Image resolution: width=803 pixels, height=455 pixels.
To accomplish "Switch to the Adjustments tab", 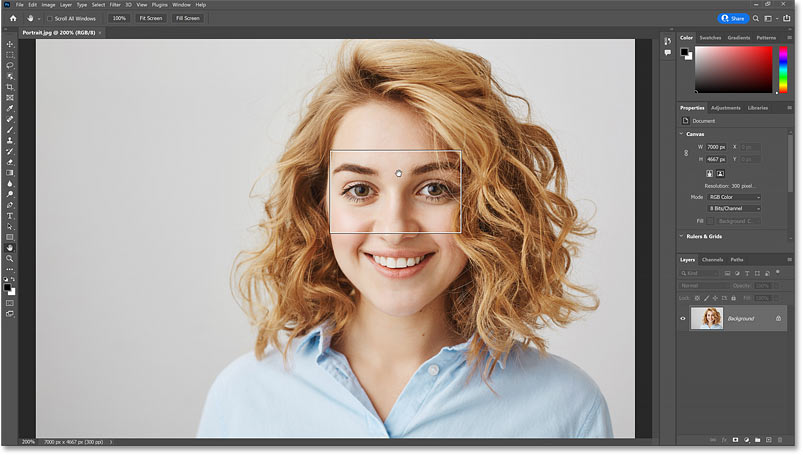I will (726, 108).
